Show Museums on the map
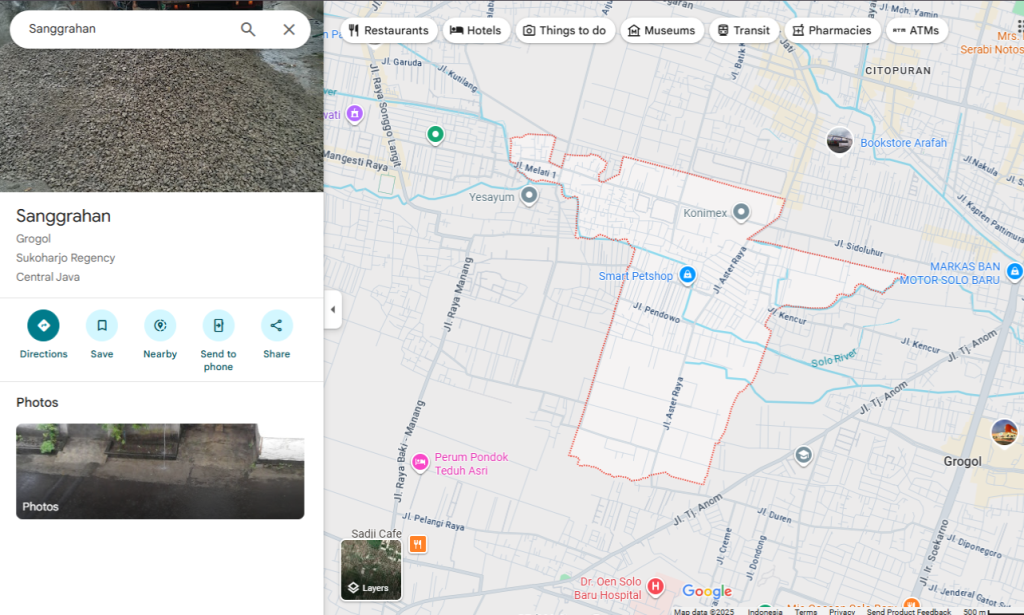The width and height of the screenshot is (1024, 615). click(x=662, y=31)
